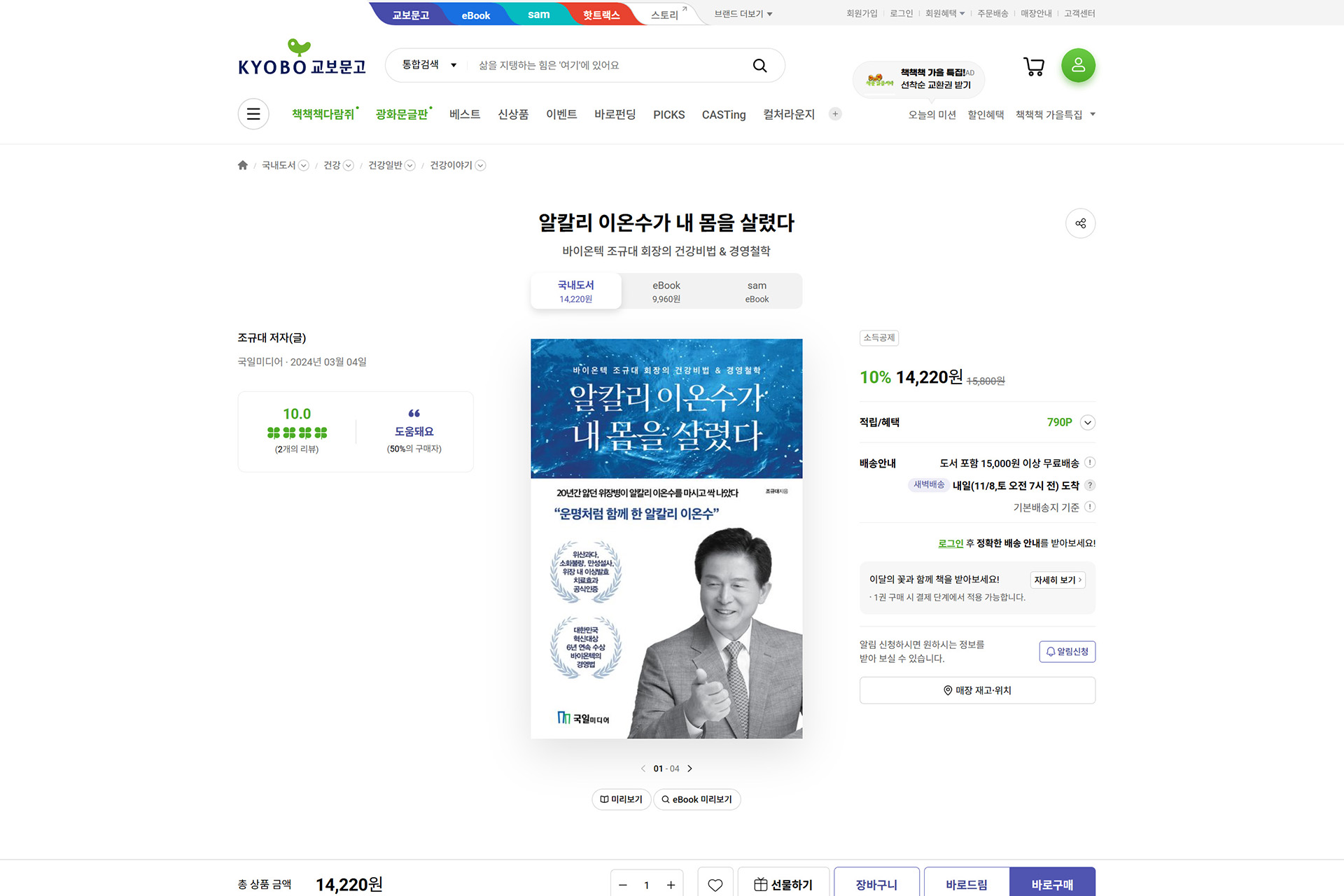Open the 베스트 menu item
Viewport: 1344px width, 896px height.
[464, 114]
